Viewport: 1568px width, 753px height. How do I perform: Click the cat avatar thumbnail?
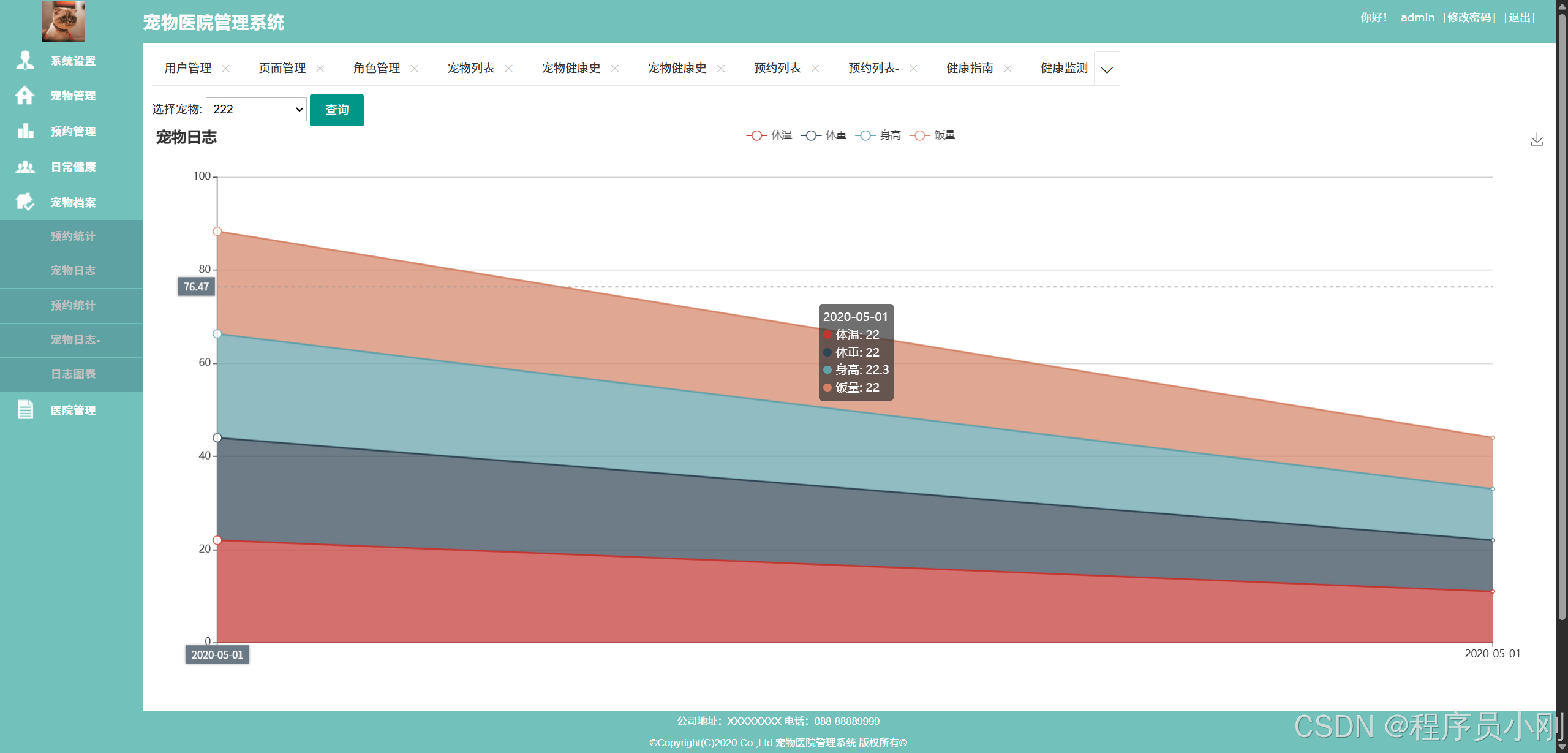[x=63, y=21]
